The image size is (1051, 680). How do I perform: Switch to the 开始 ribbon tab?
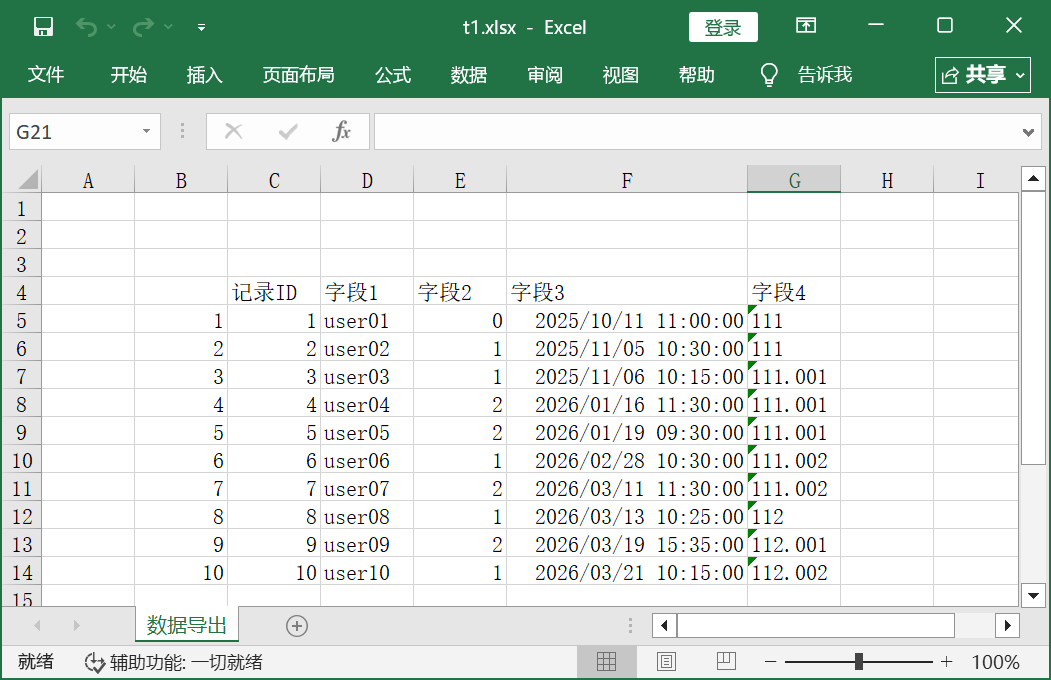coord(129,74)
